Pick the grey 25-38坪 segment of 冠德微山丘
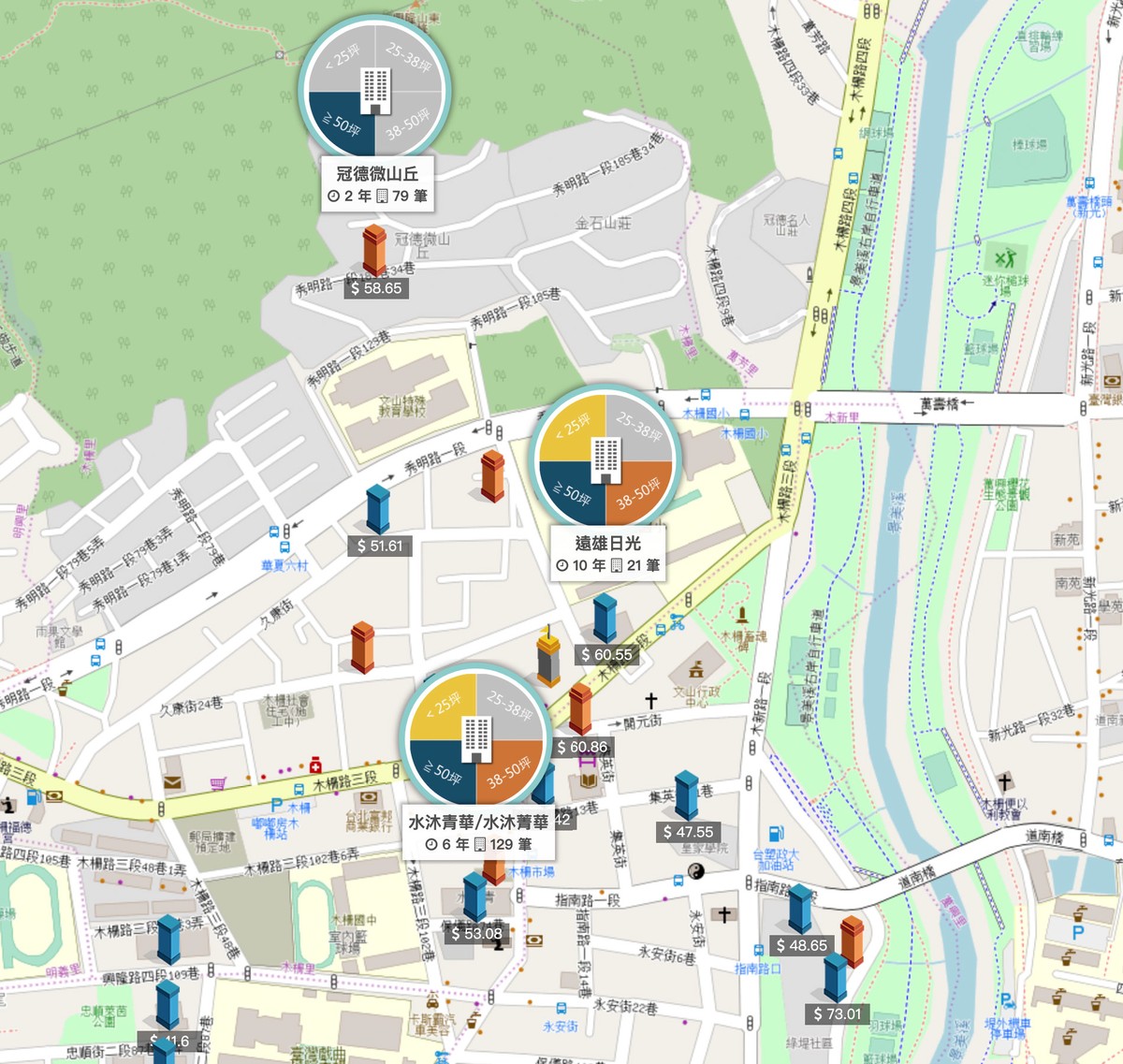 (408, 58)
